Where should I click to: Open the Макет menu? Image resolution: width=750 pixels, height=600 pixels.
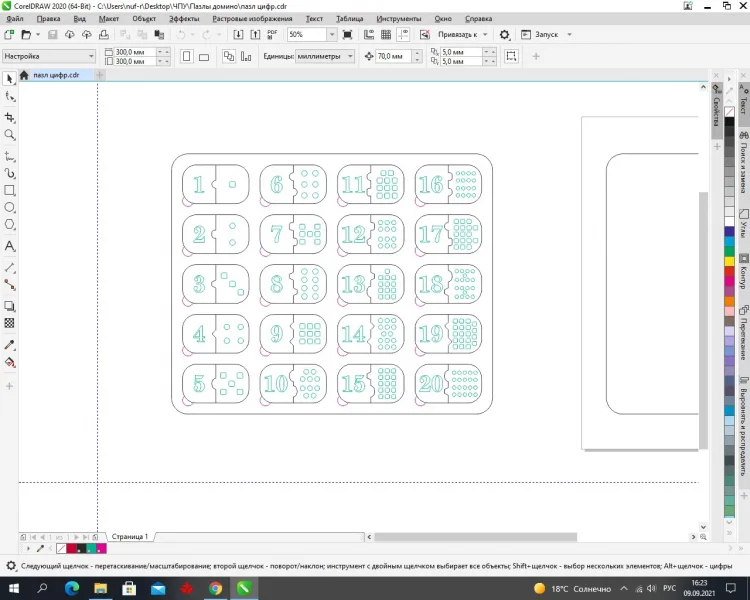click(x=109, y=19)
